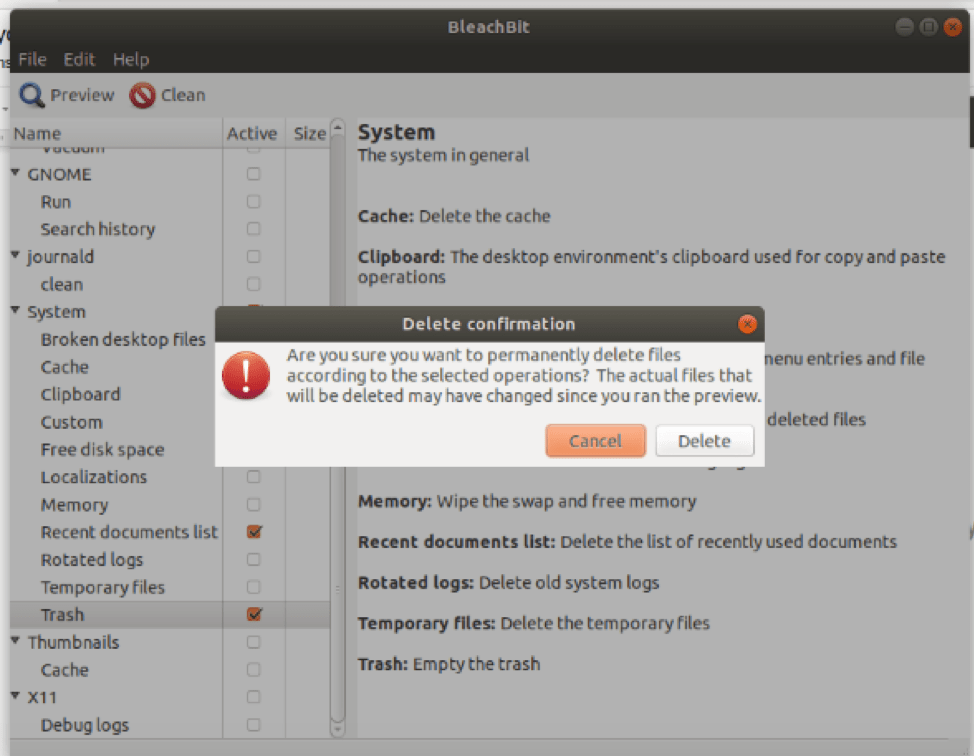Click the red Clean icon
Viewport: 974px width, 756px height.
[x=142, y=95]
